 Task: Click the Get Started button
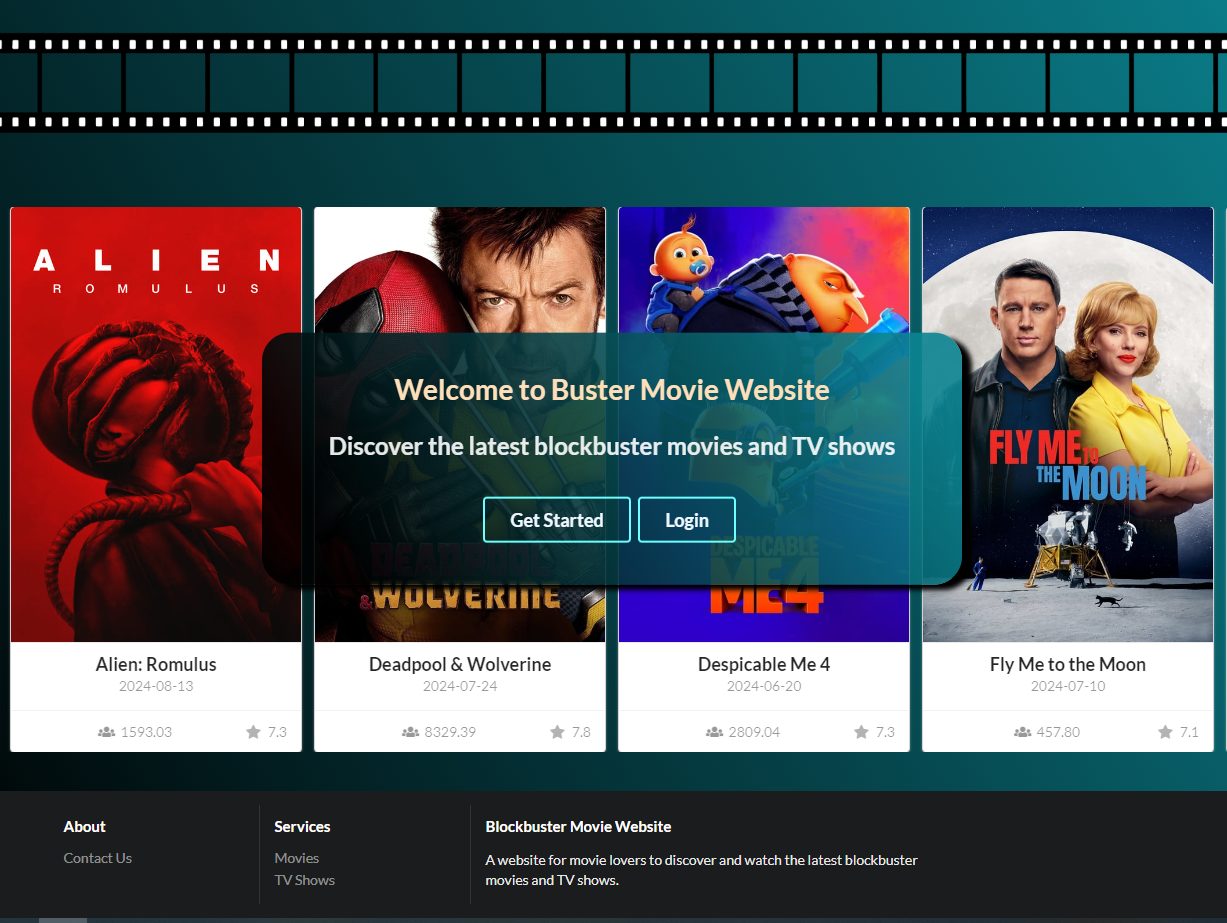(557, 519)
